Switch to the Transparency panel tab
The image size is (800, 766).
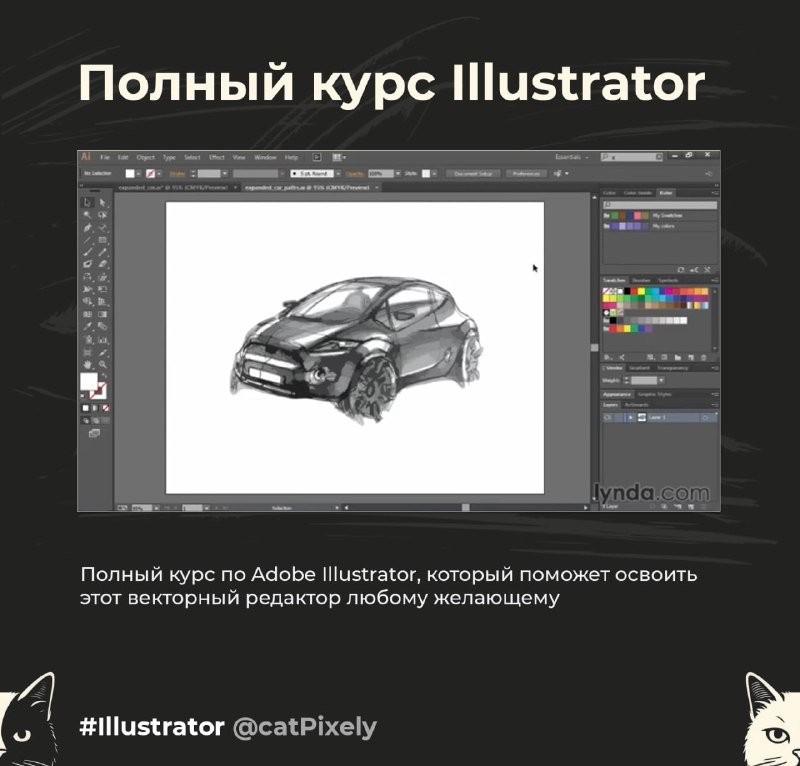coord(673,368)
